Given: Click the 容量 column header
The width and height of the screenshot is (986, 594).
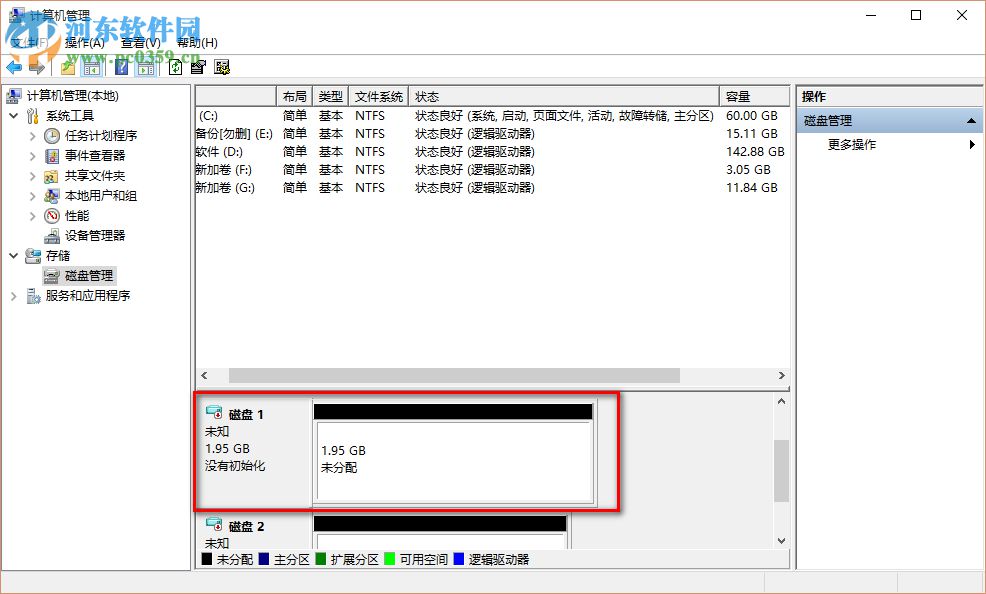Looking at the screenshot, I should tap(754, 95).
